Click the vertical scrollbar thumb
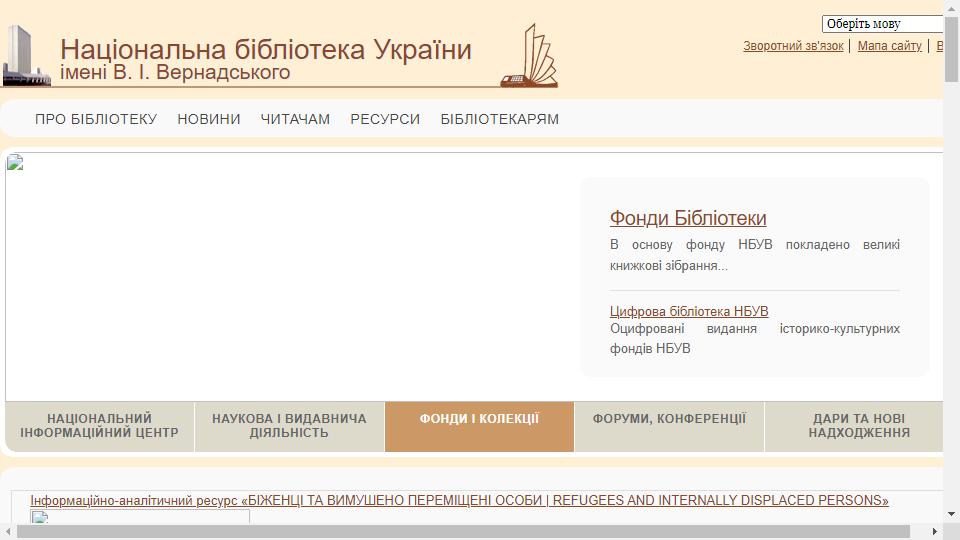The width and height of the screenshot is (960, 540). [951, 49]
